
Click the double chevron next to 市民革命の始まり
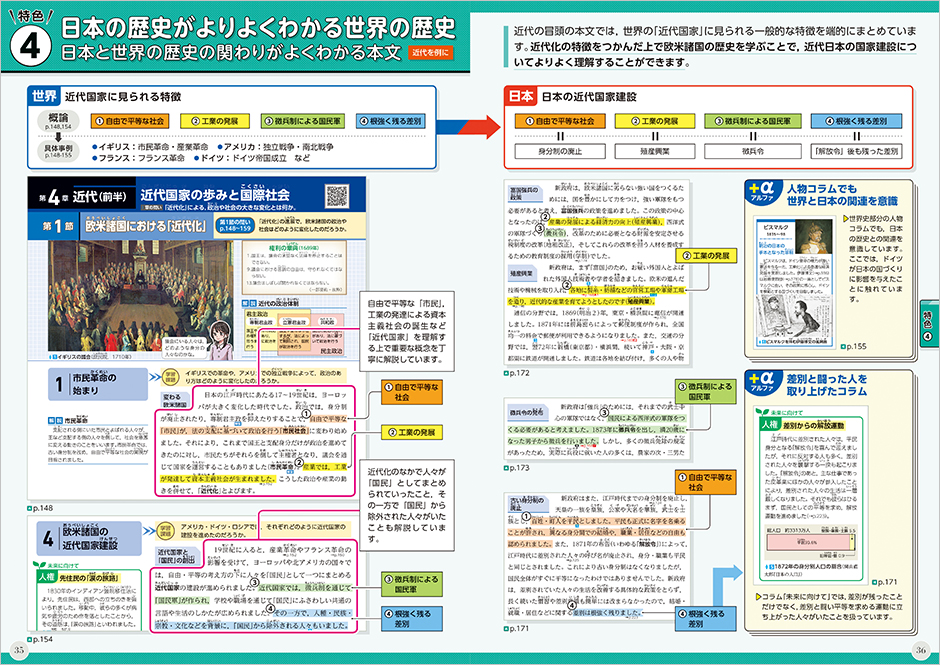coord(155,377)
